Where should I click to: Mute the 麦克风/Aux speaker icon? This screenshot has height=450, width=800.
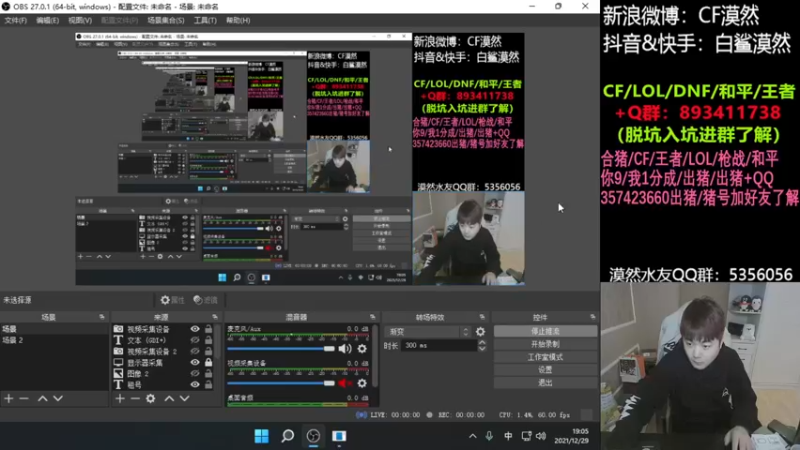coord(345,349)
